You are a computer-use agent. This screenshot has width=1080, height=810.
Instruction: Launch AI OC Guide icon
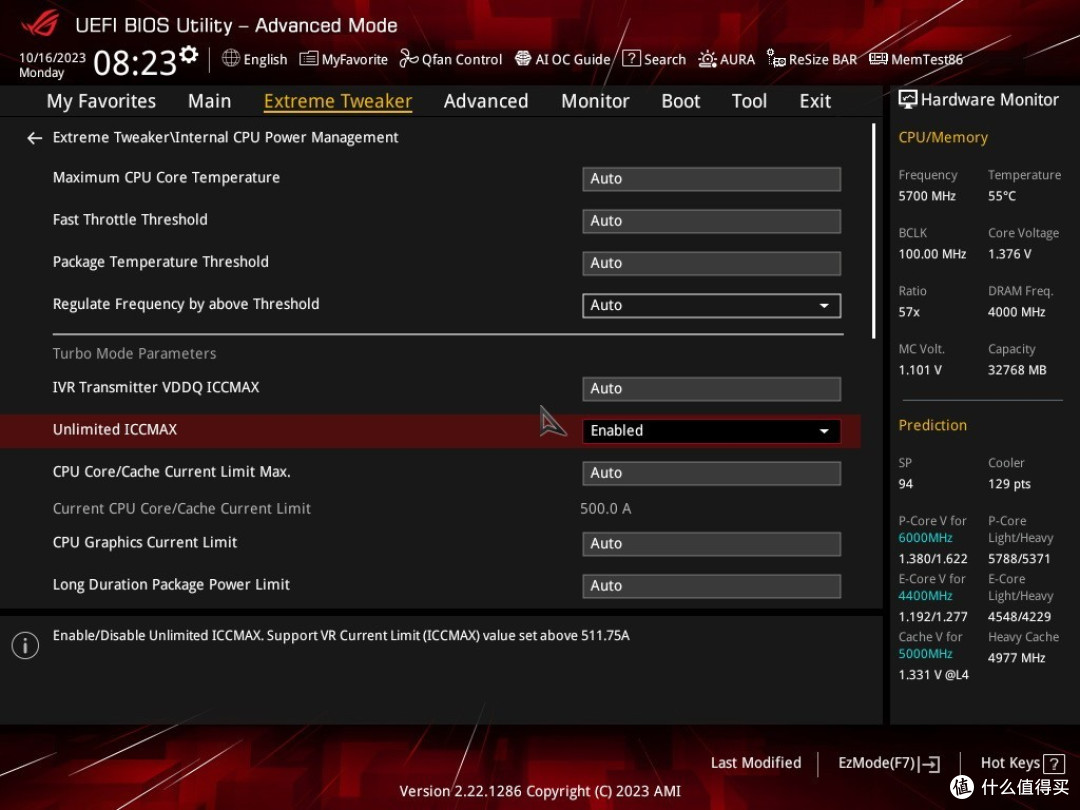523,59
